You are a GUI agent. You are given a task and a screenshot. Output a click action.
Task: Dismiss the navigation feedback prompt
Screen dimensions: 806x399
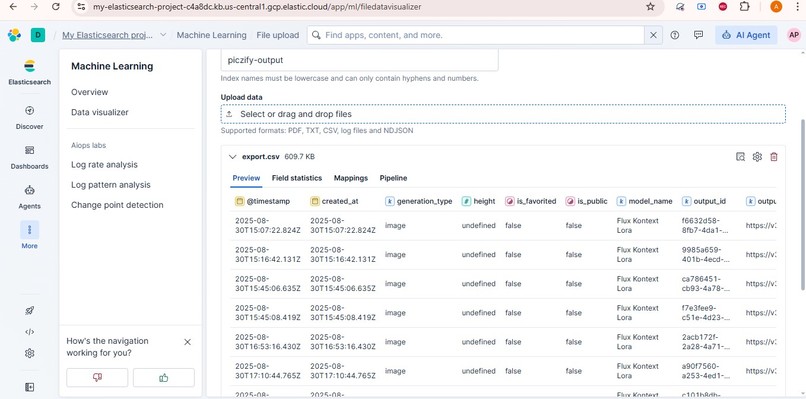point(188,342)
